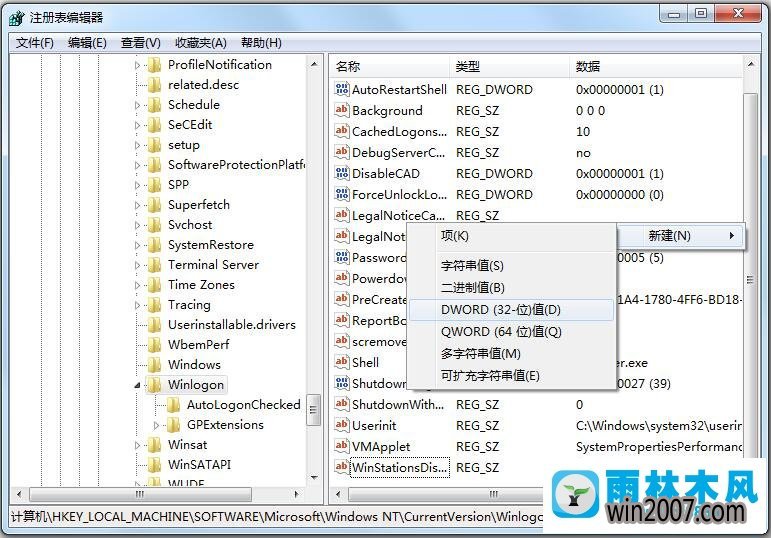Expand the setup tree node
Image resolution: width=771 pixels, height=538 pixels.
(x=138, y=145)
